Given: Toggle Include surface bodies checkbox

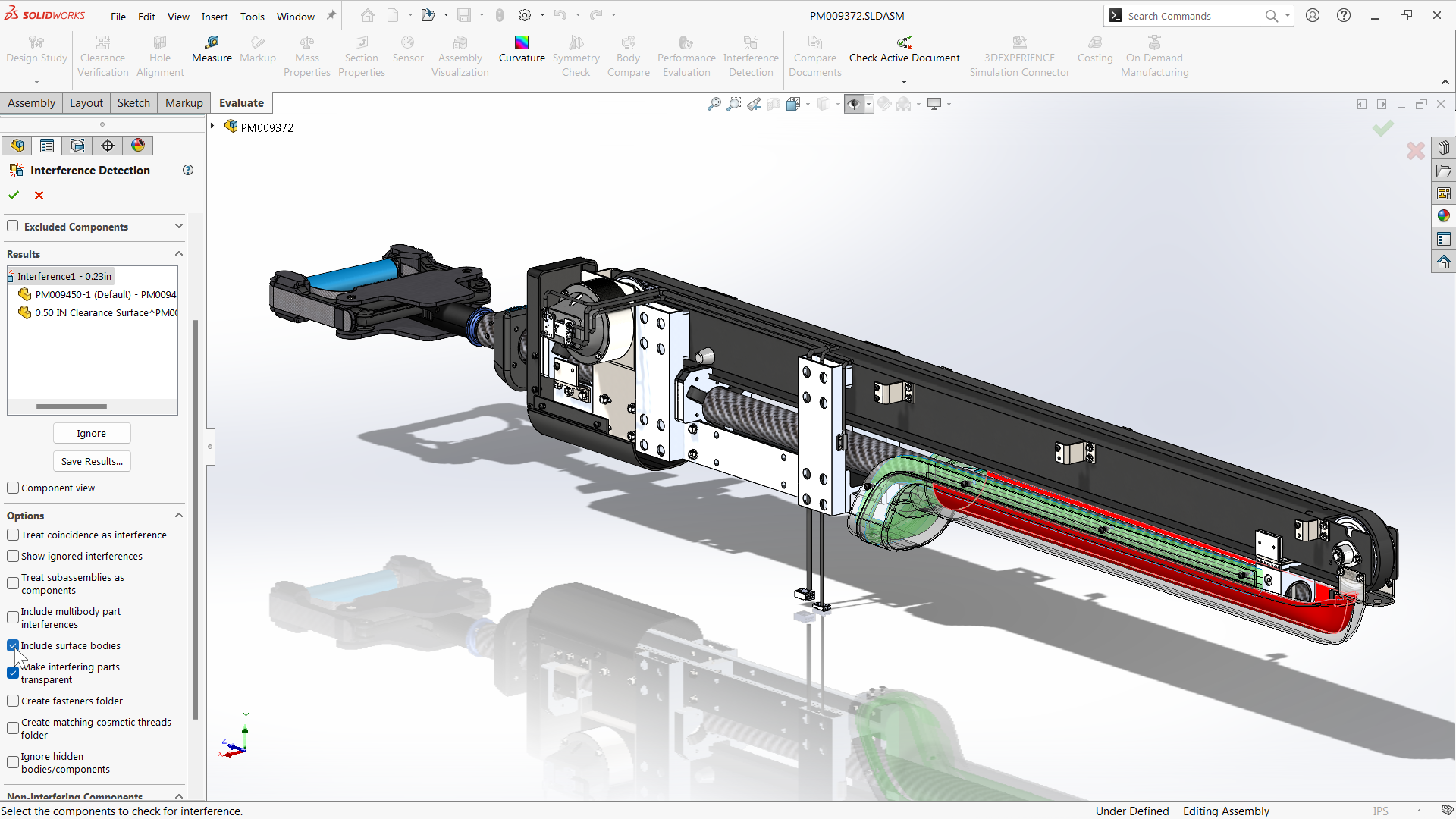Looking at the screenshot, I should 14,645.
